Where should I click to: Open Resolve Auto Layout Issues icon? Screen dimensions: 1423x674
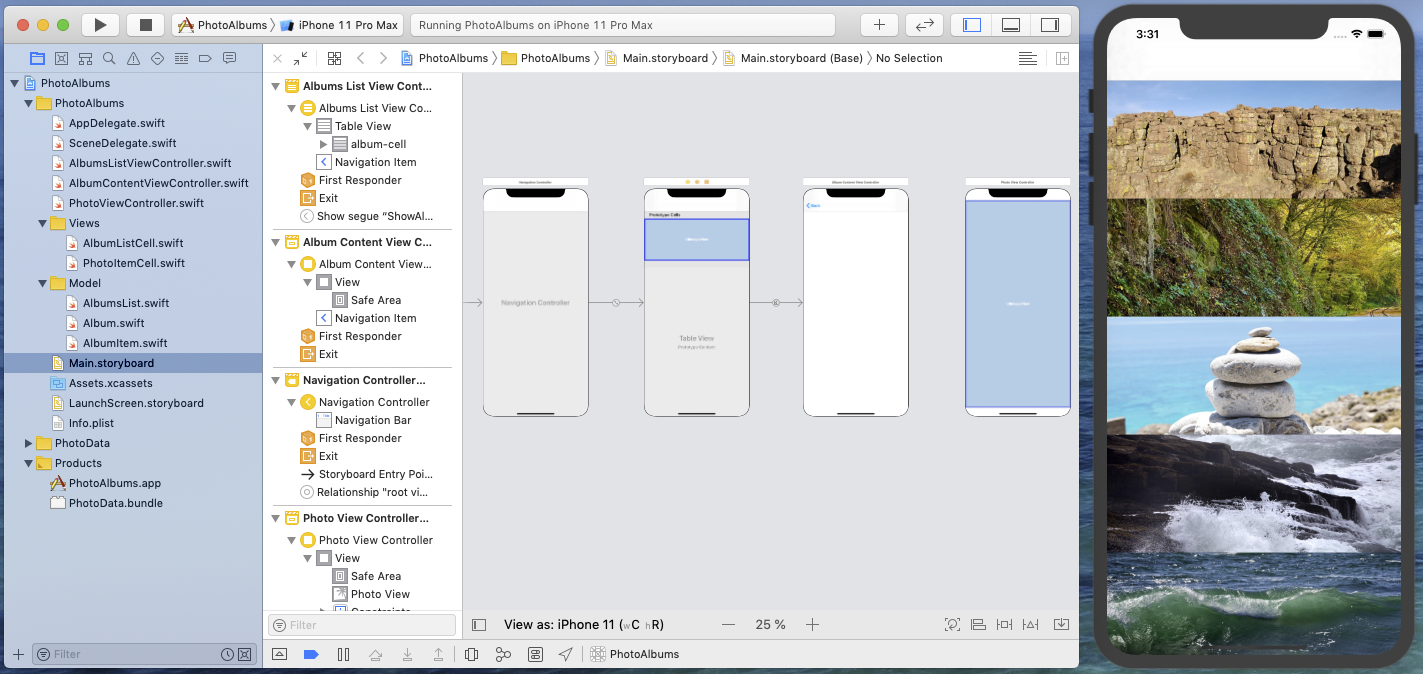(1031, 624)
